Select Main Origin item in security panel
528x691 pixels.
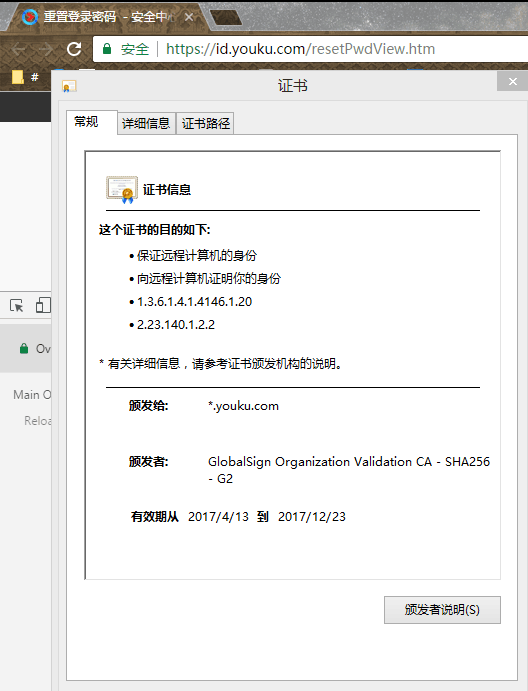point(32,394)
